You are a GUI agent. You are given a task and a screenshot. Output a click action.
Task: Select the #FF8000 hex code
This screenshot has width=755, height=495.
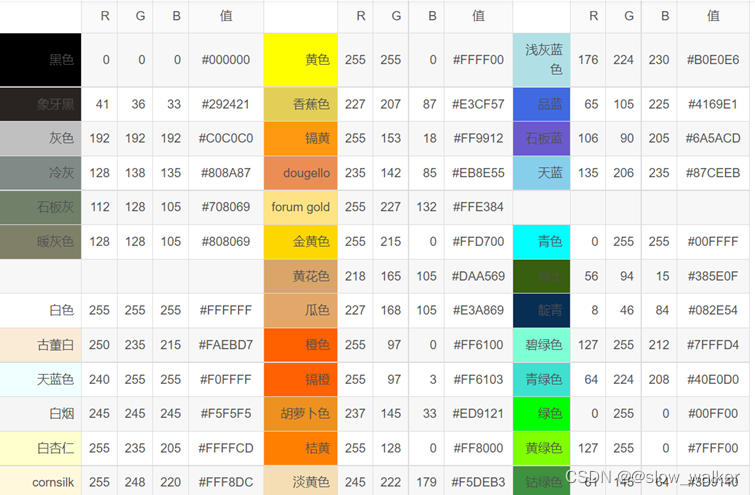pos(478,448)
